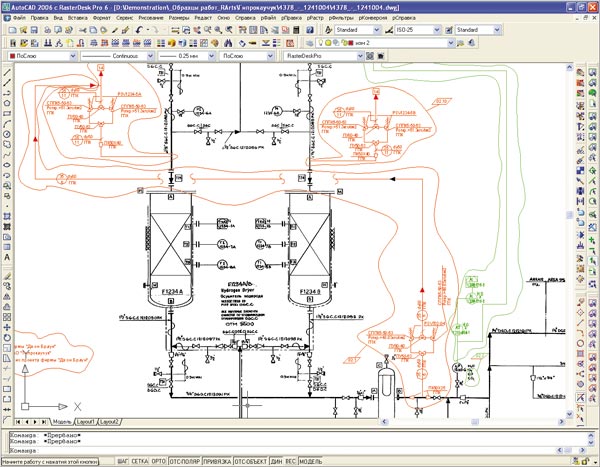Select the Line draw tool

pyautogui.click(x=7, y=74)
